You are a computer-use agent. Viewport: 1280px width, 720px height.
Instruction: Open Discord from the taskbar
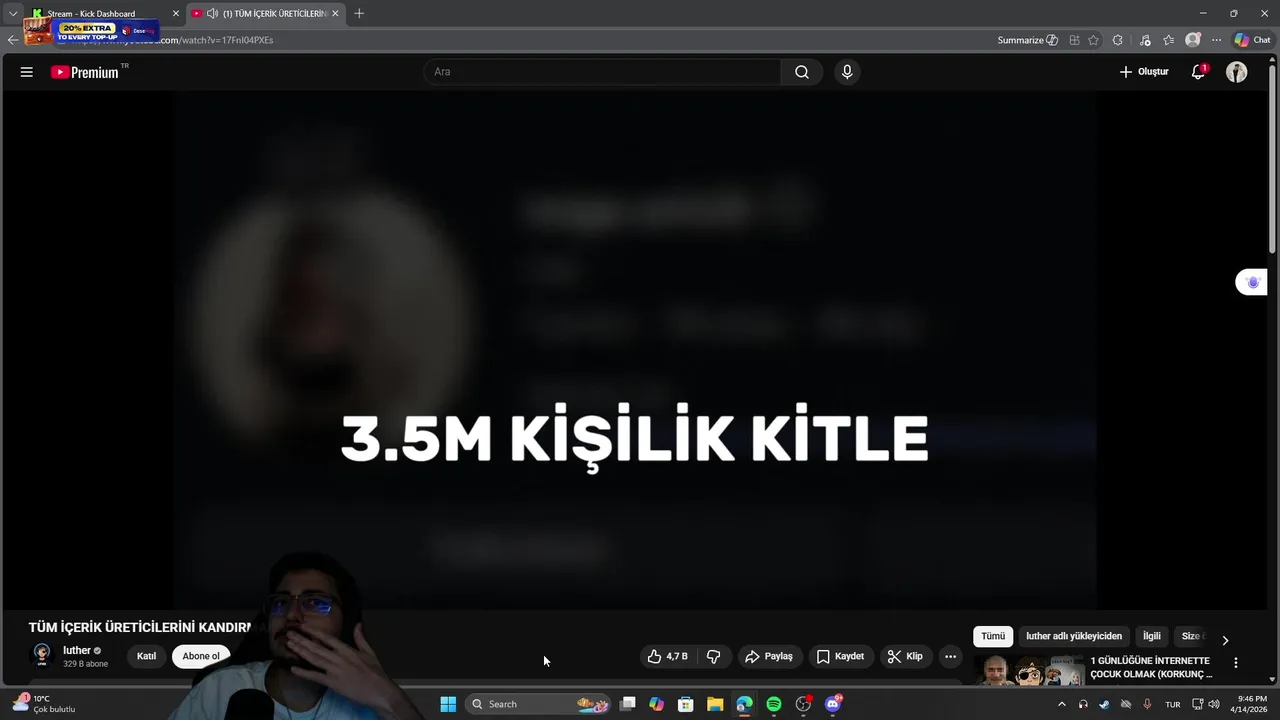tap(833, 704)
